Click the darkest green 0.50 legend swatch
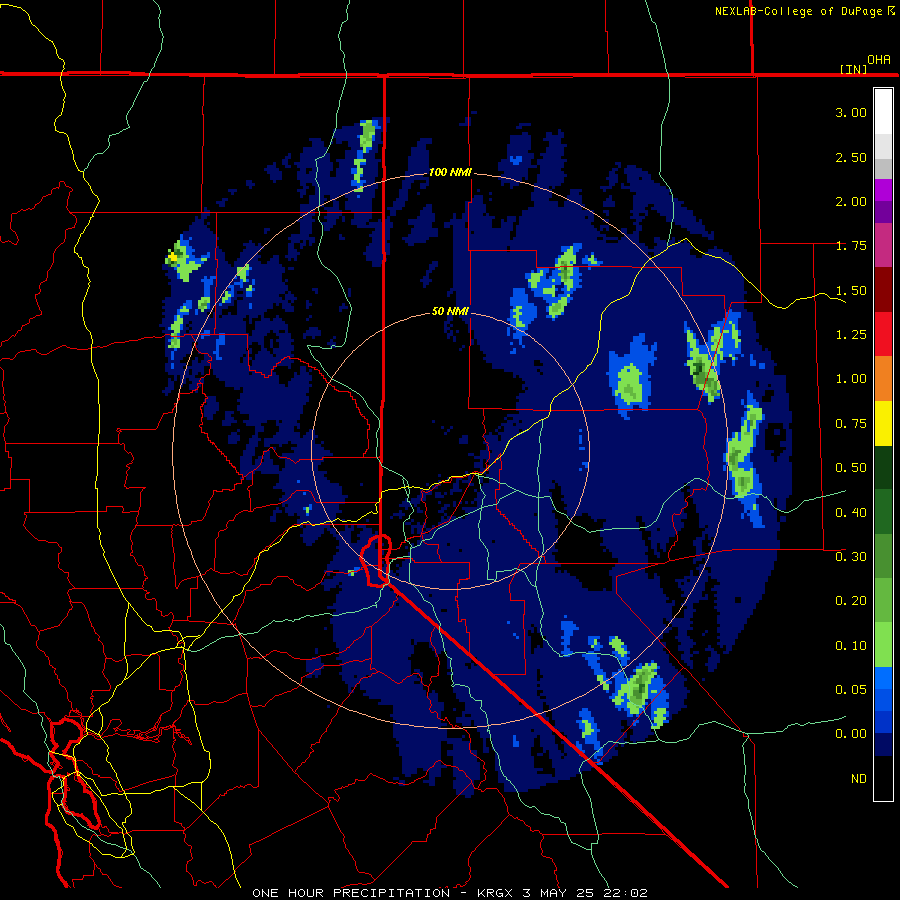This screenshot has width=900, height=900. click(883, 467)
